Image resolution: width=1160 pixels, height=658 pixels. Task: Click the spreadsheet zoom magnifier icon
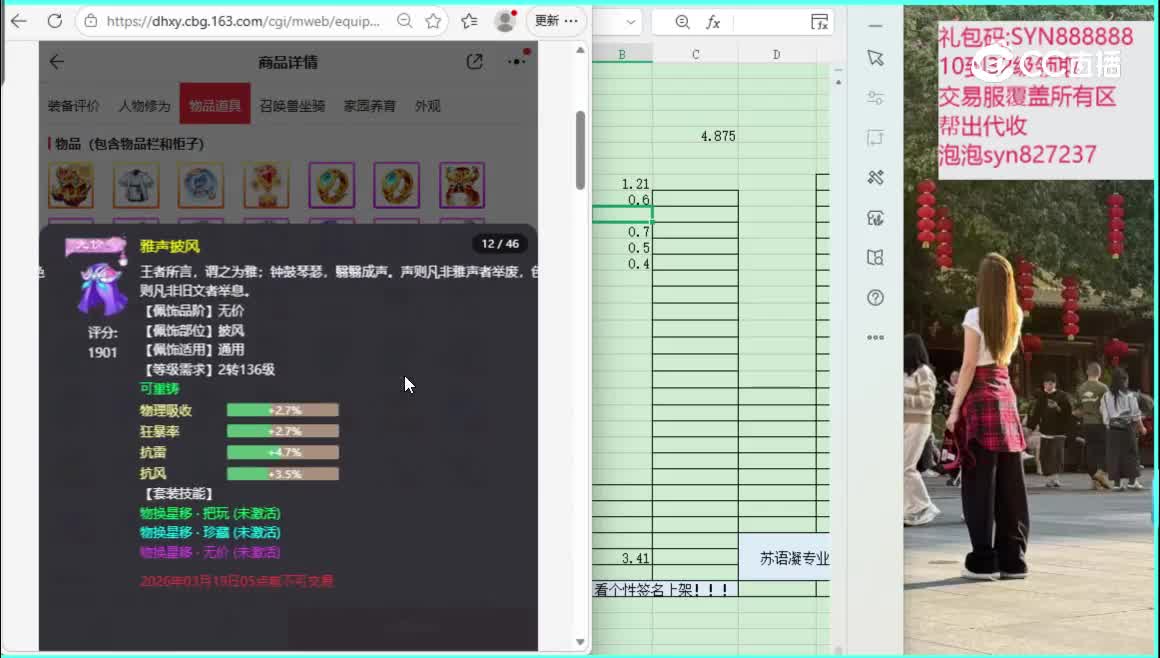tap(682, 22)
